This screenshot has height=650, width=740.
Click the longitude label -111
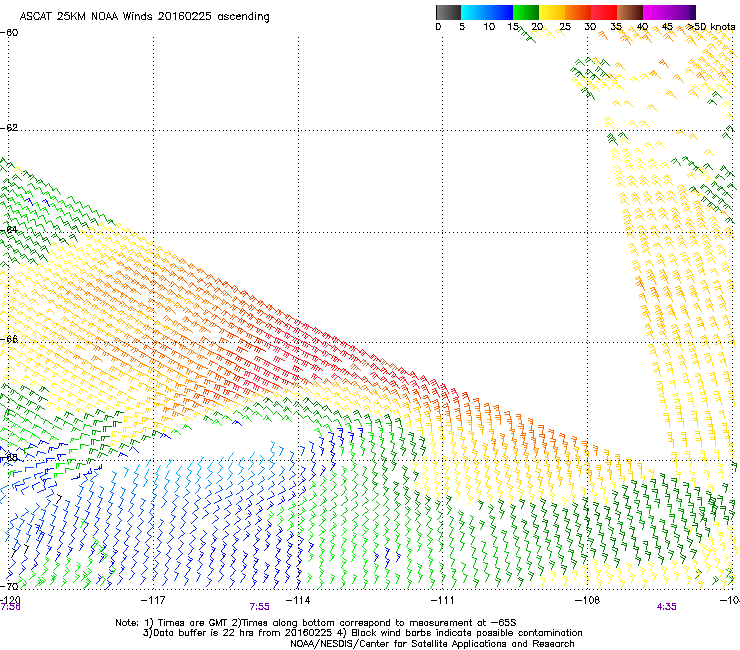click(x=443, y=600)
